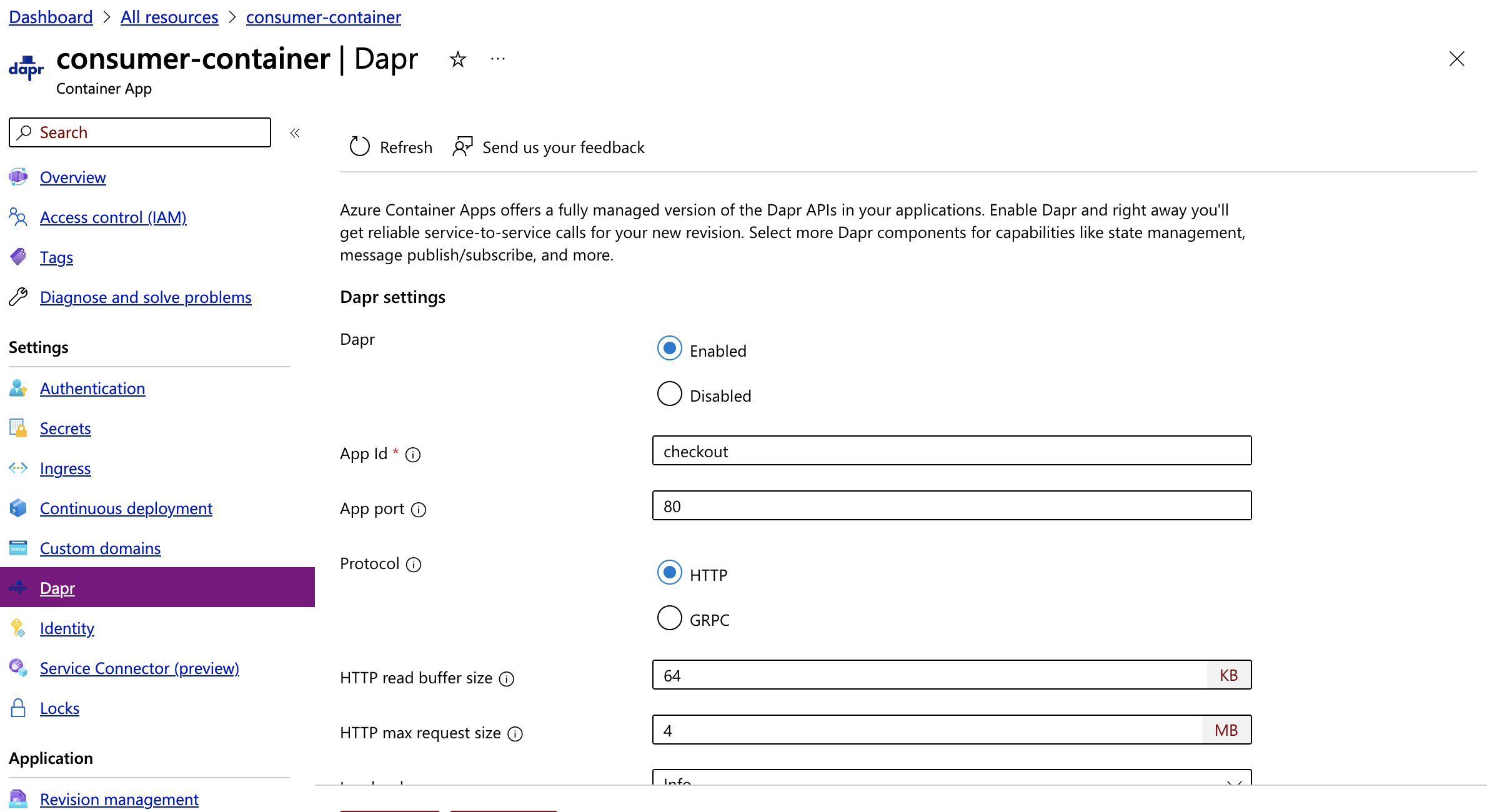Click the Custom domains menu item
This screenshot has height=812, width=1487.
pyautogui.click(x=101, y=547)
